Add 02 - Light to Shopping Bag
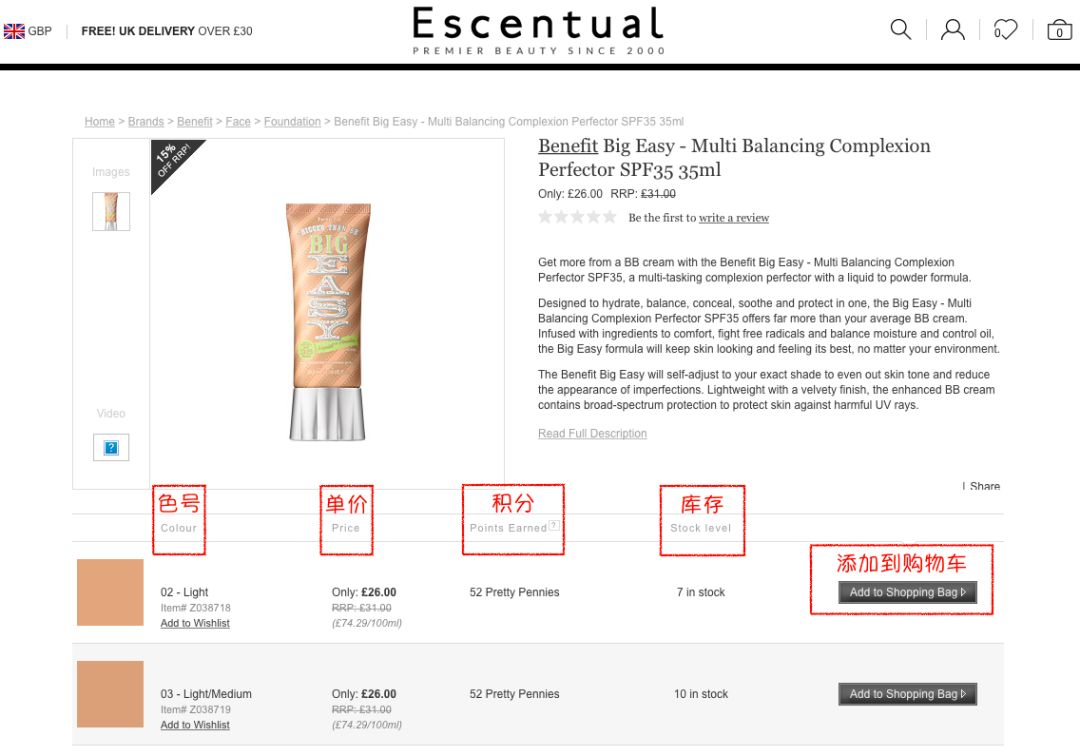 point(907,593)
